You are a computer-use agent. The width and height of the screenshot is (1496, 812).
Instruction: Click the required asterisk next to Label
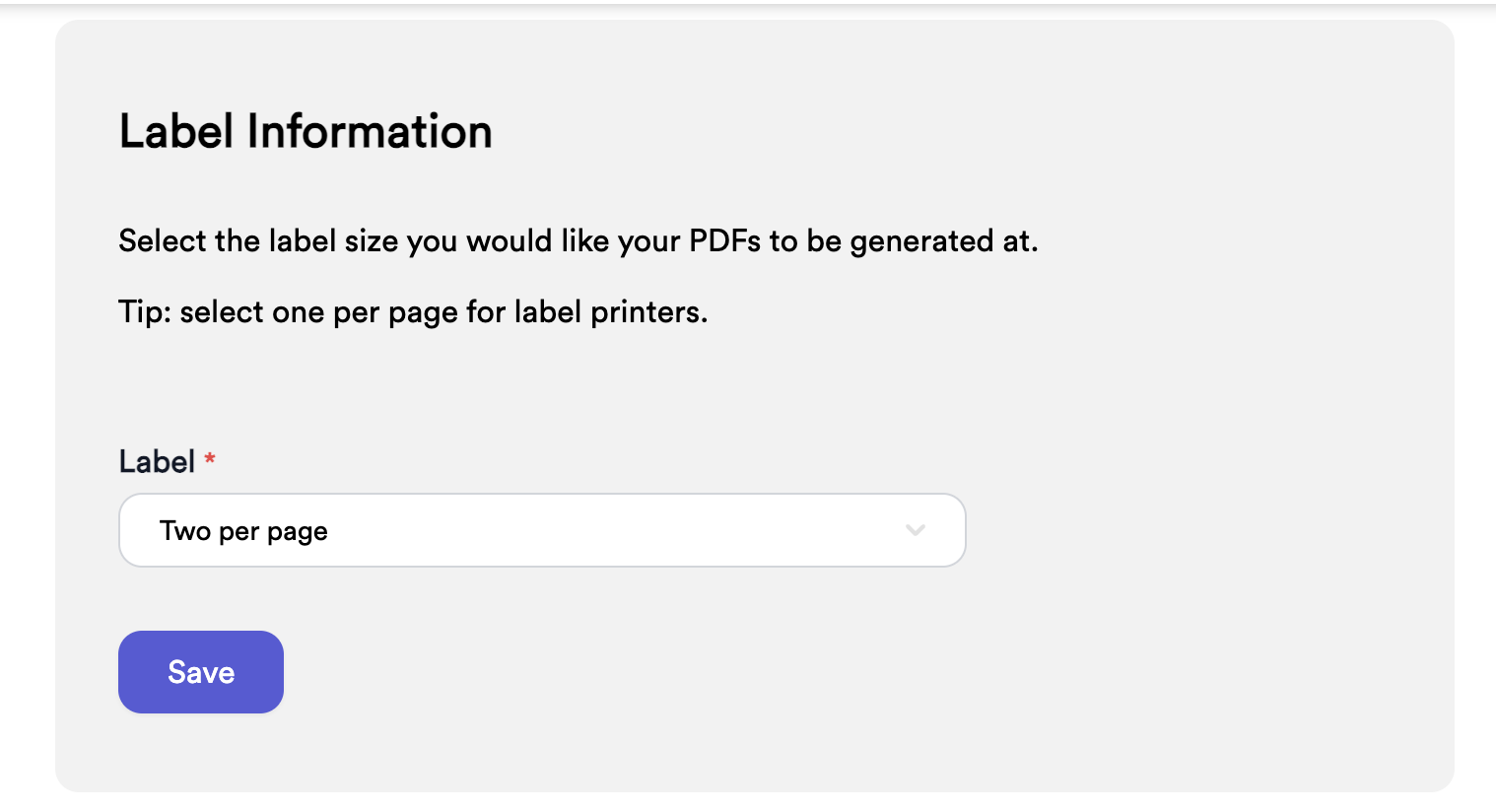(209, 460)
